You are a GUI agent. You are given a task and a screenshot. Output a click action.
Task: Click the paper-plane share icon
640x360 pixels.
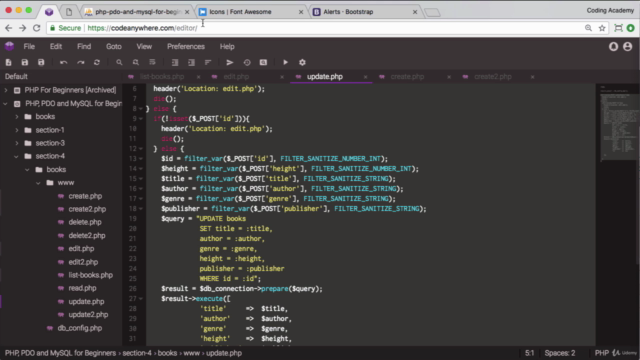point(230,62)
